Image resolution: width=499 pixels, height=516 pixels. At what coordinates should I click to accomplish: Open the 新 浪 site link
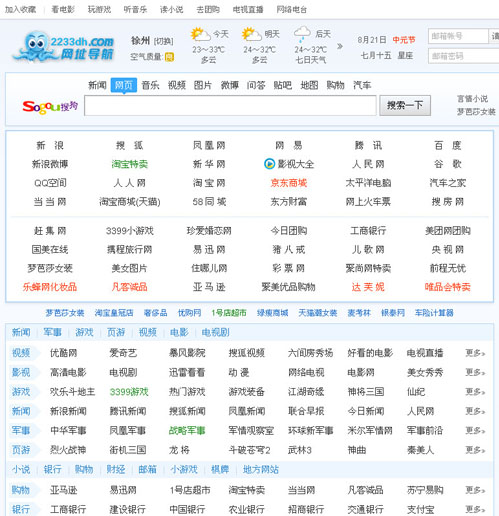[50, 145]
